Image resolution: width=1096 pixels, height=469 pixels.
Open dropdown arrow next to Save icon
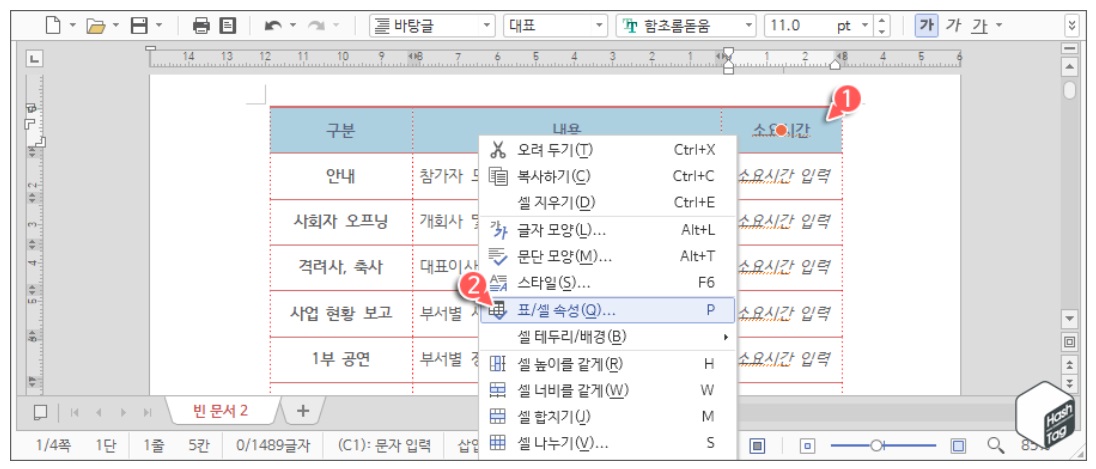coord(159,26)
